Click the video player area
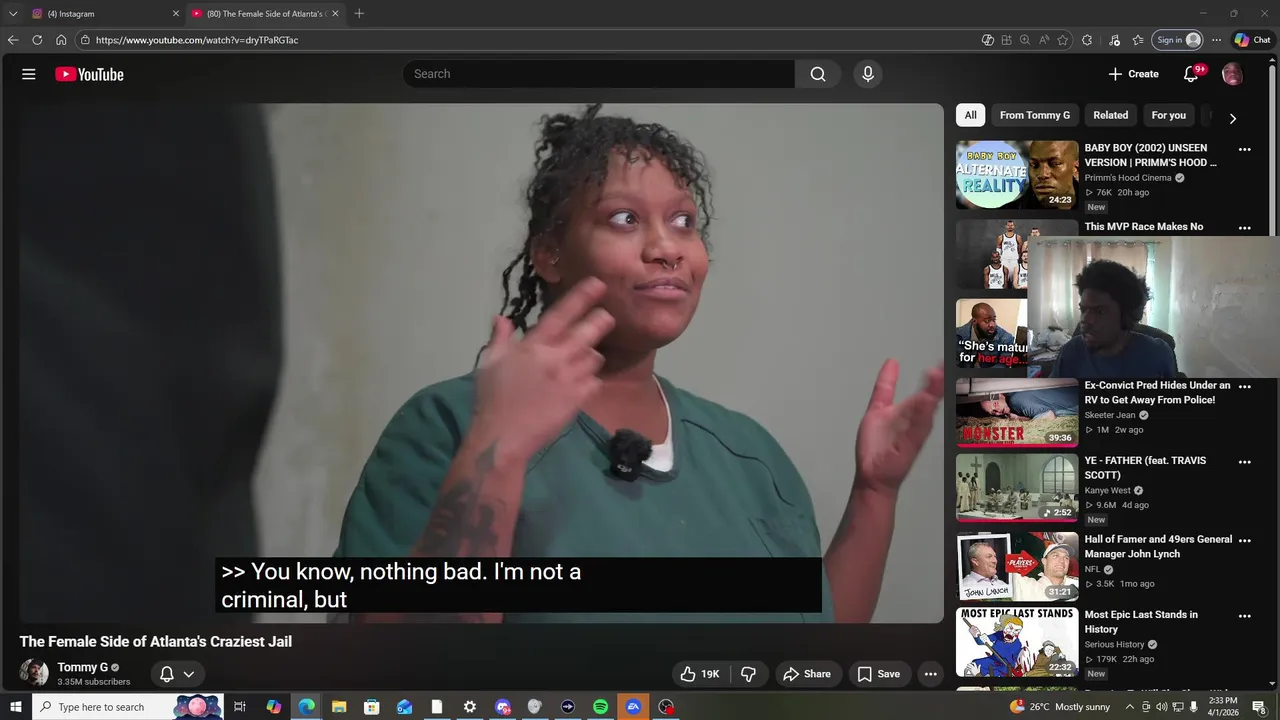 480,363
